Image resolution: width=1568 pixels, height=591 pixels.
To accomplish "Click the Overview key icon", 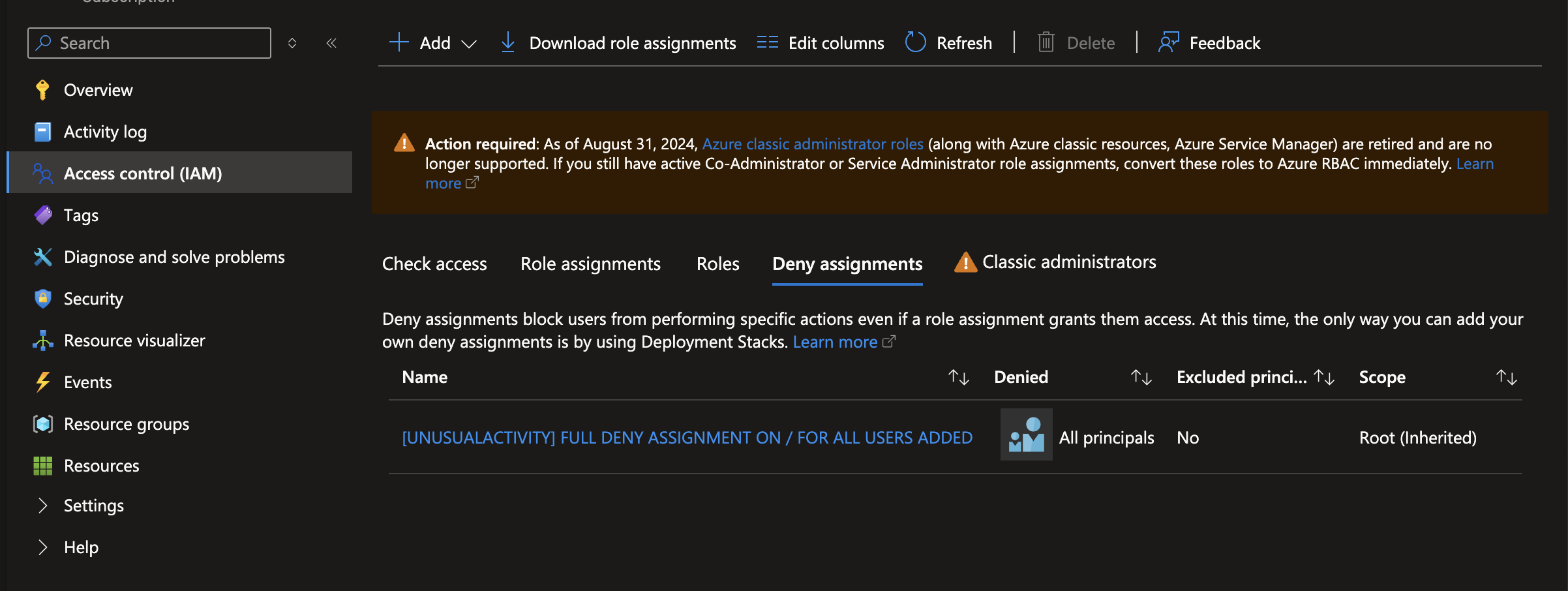I will point(42,90).
